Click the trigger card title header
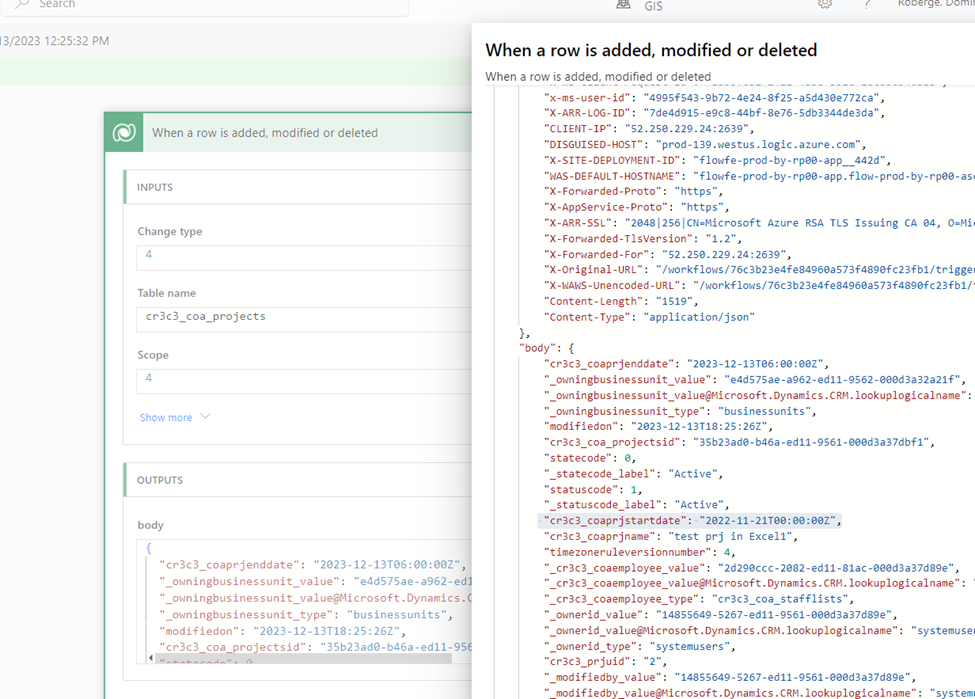Image resolution: width=975 pixels, height=699 pixels. tap(265, 132)
